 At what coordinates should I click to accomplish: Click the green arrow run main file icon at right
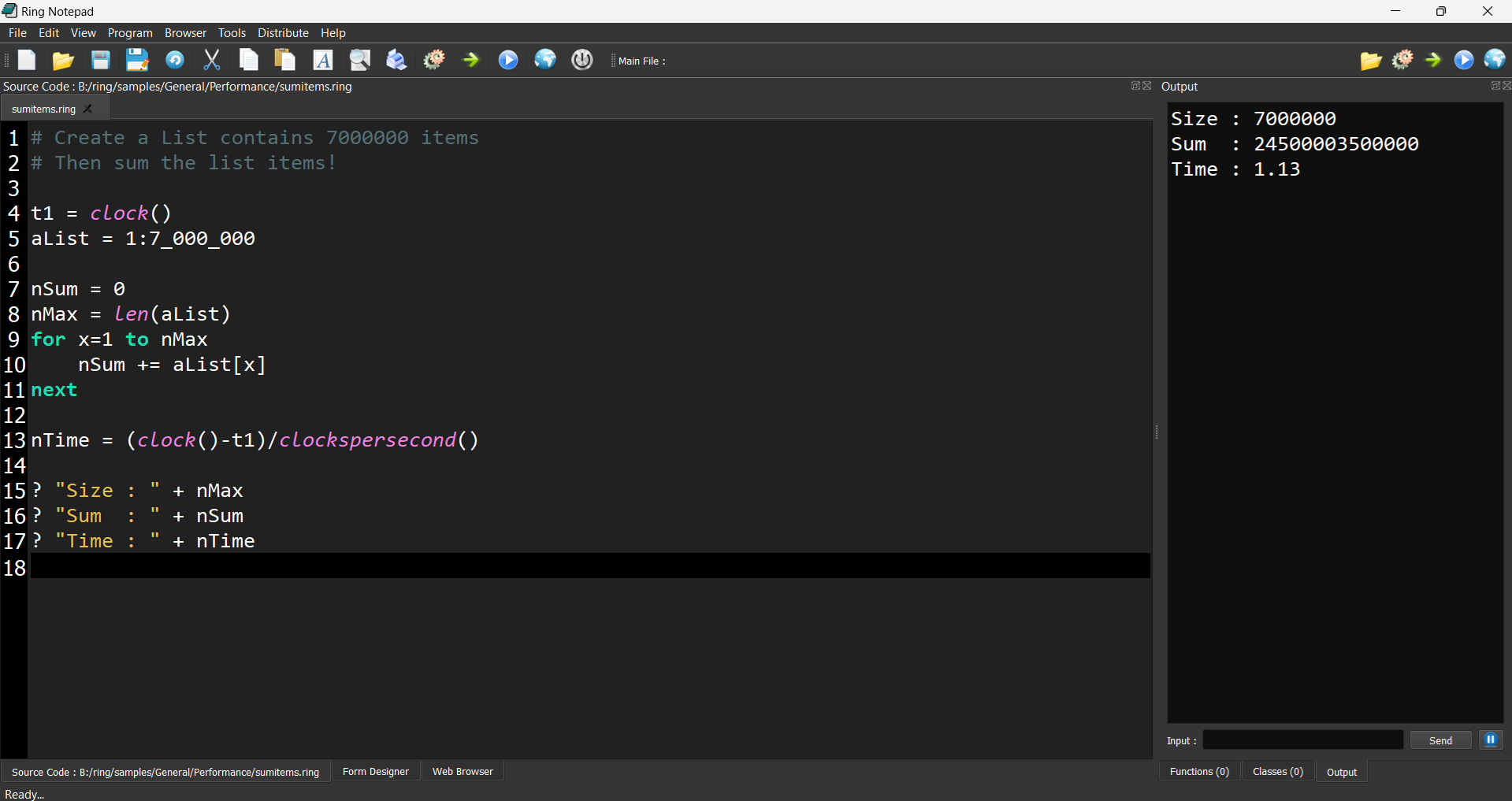click(1434, 60)
